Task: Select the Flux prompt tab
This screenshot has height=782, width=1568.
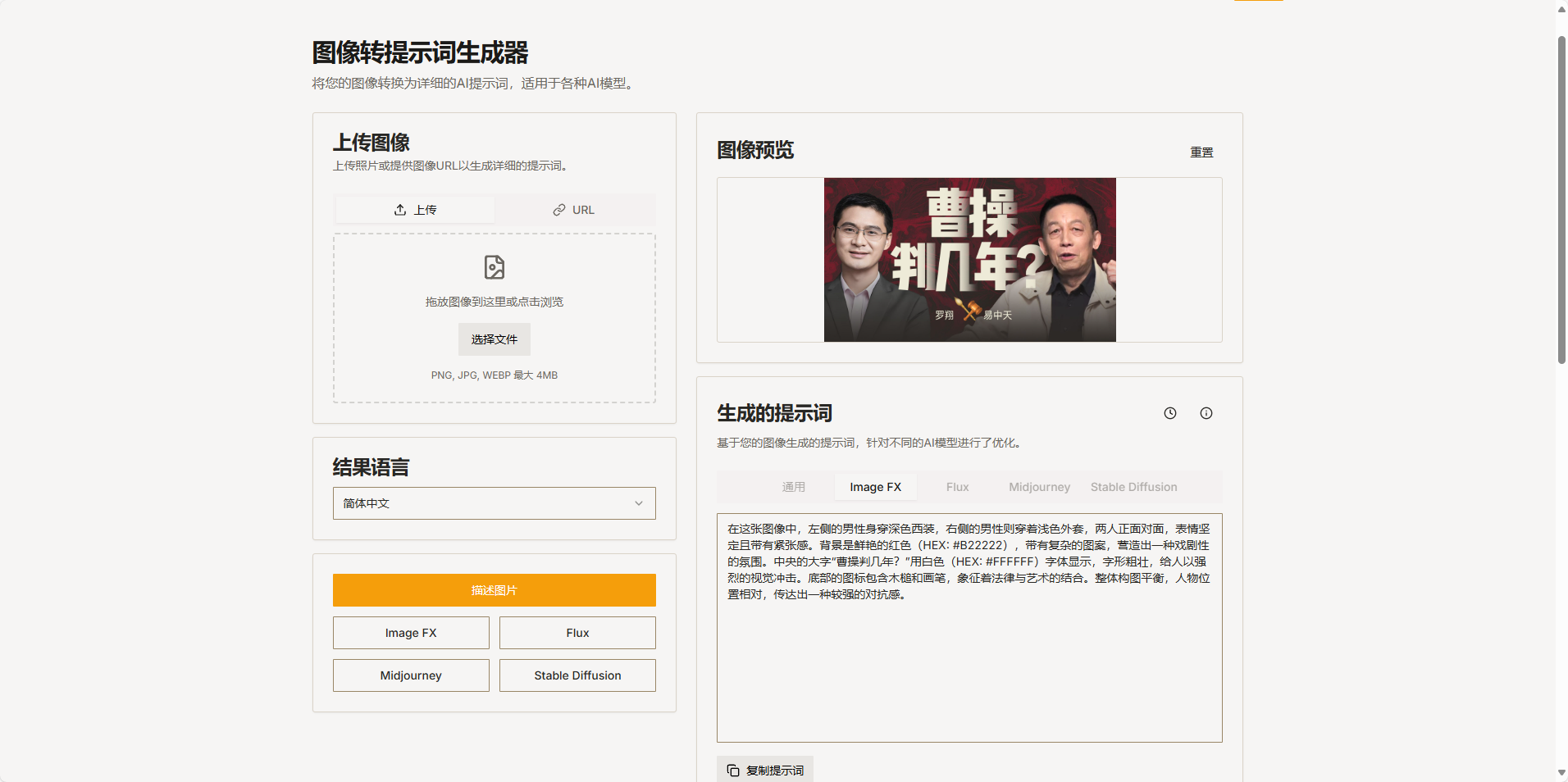Action: click(957, 487)
